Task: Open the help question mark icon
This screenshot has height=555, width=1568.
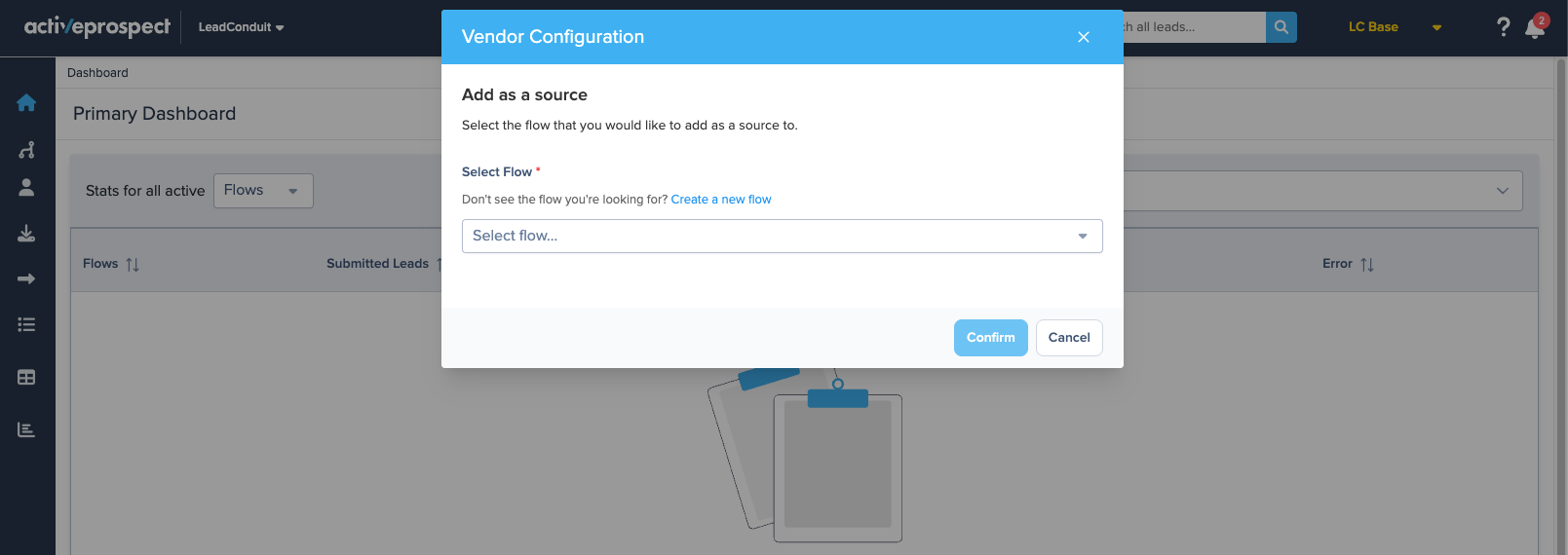Action: [x=1503, y=27]
